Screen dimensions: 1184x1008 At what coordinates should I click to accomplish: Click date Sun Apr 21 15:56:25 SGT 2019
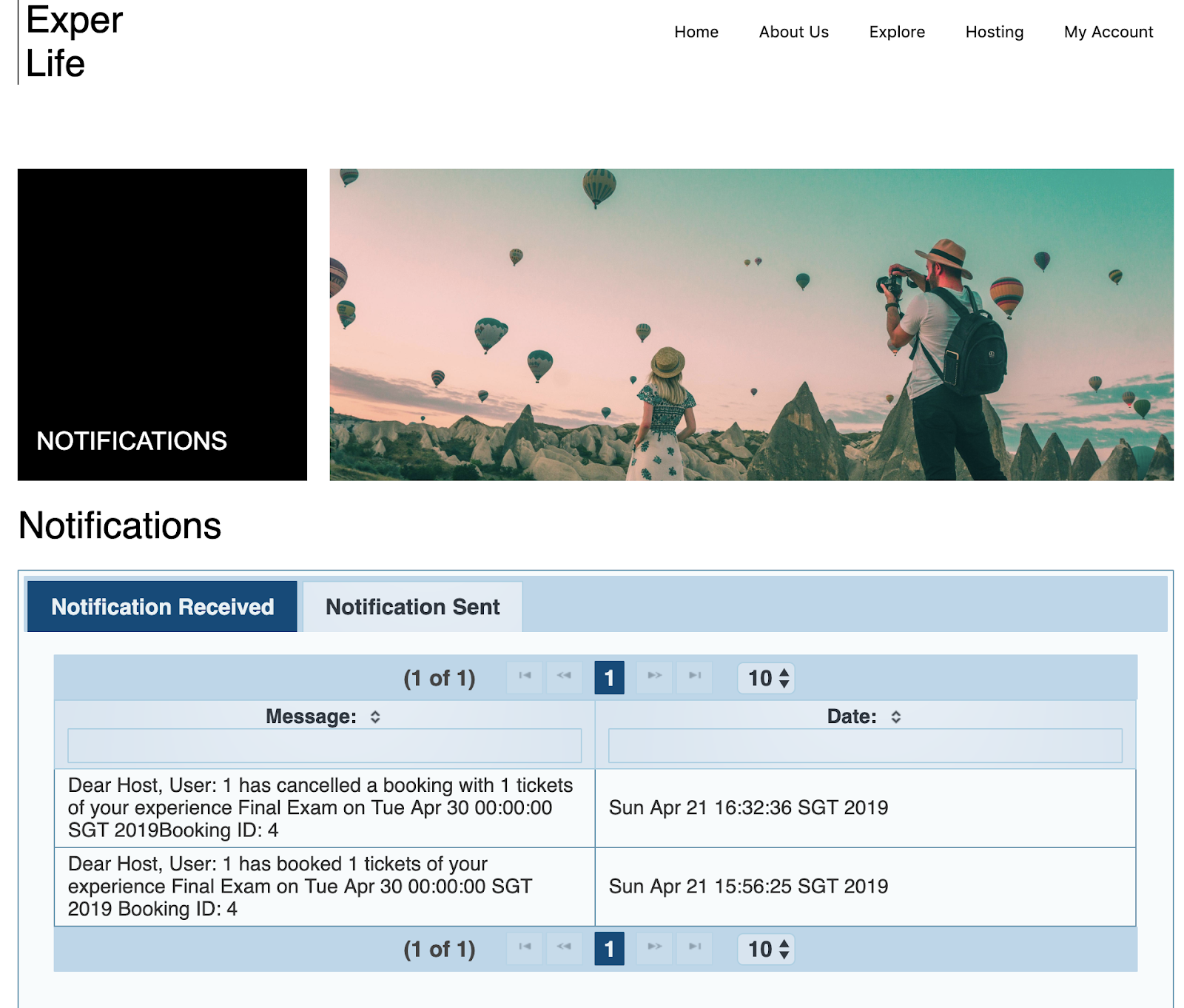(748, 886)
